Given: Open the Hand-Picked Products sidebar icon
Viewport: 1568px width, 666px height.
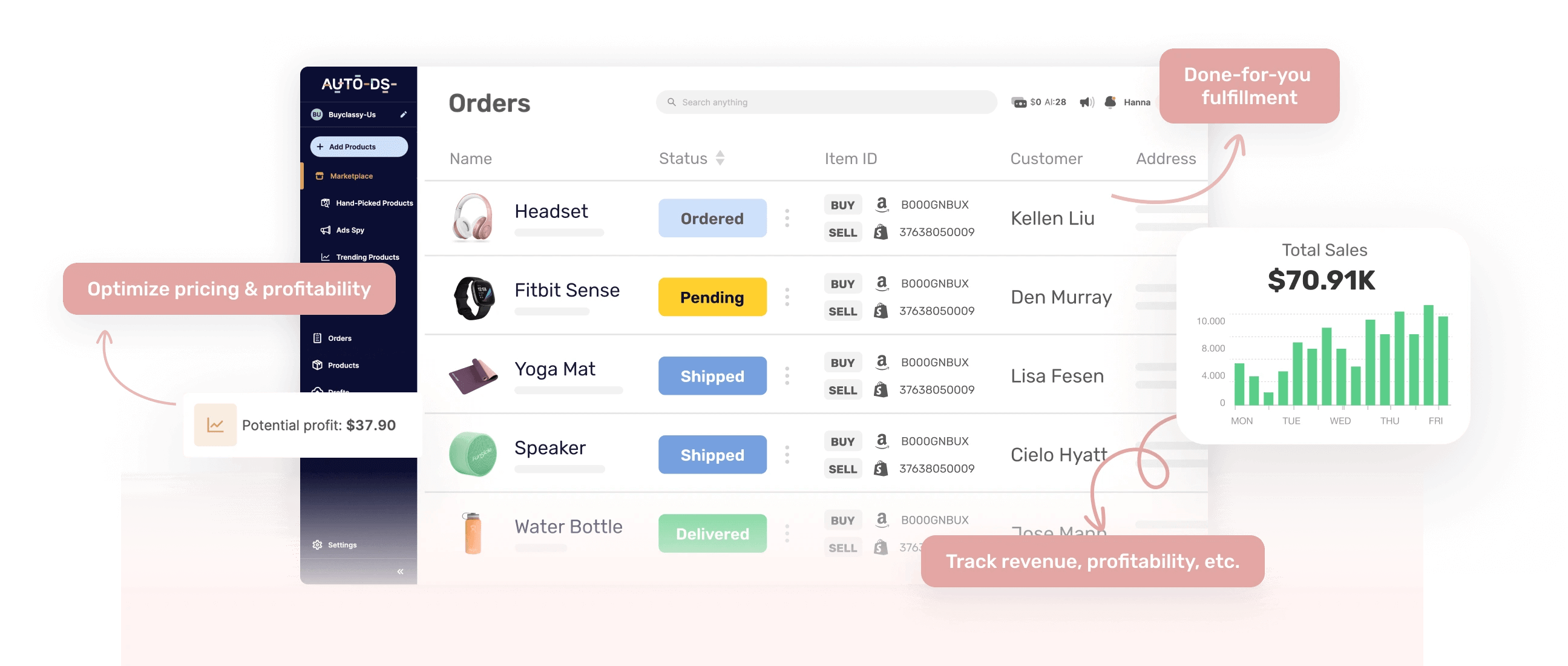Looking at the screenshot, I should coord(326,203).
